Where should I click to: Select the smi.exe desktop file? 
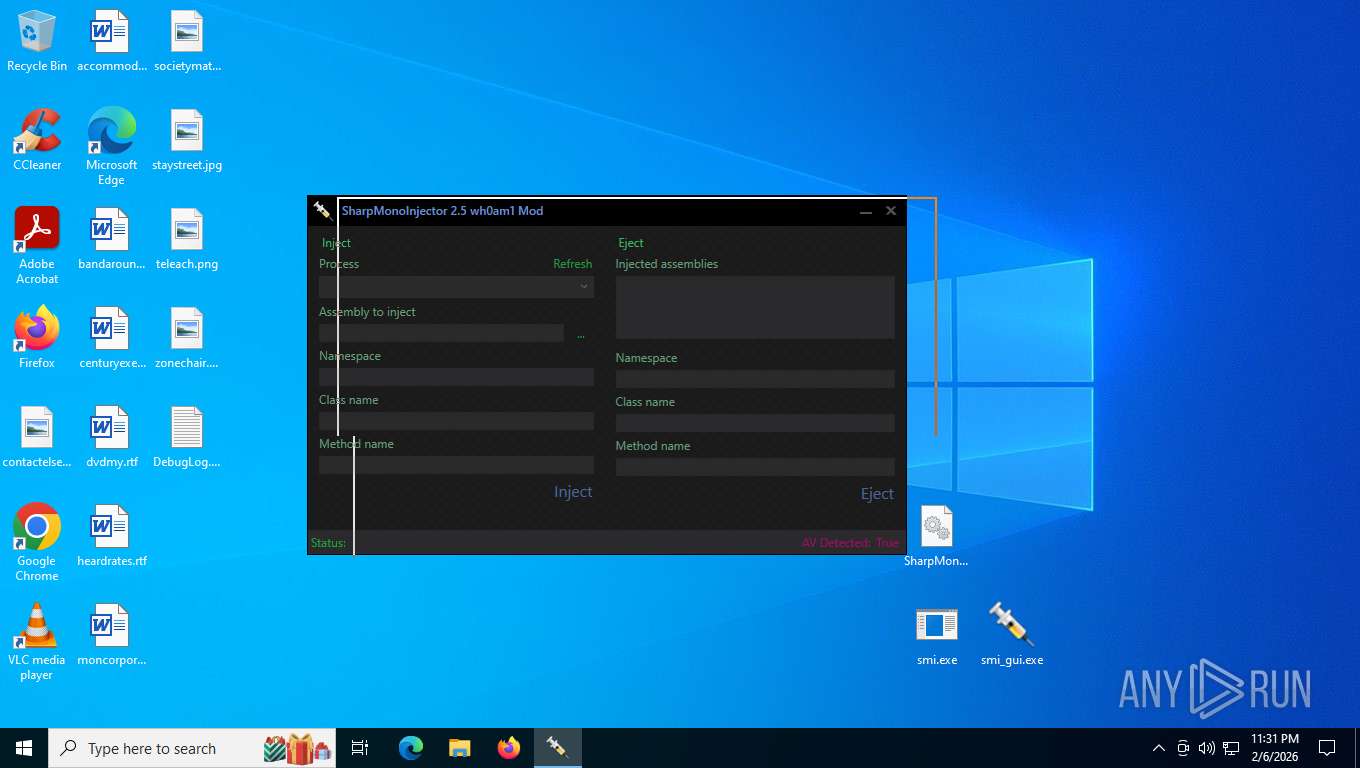coord(937,636)
